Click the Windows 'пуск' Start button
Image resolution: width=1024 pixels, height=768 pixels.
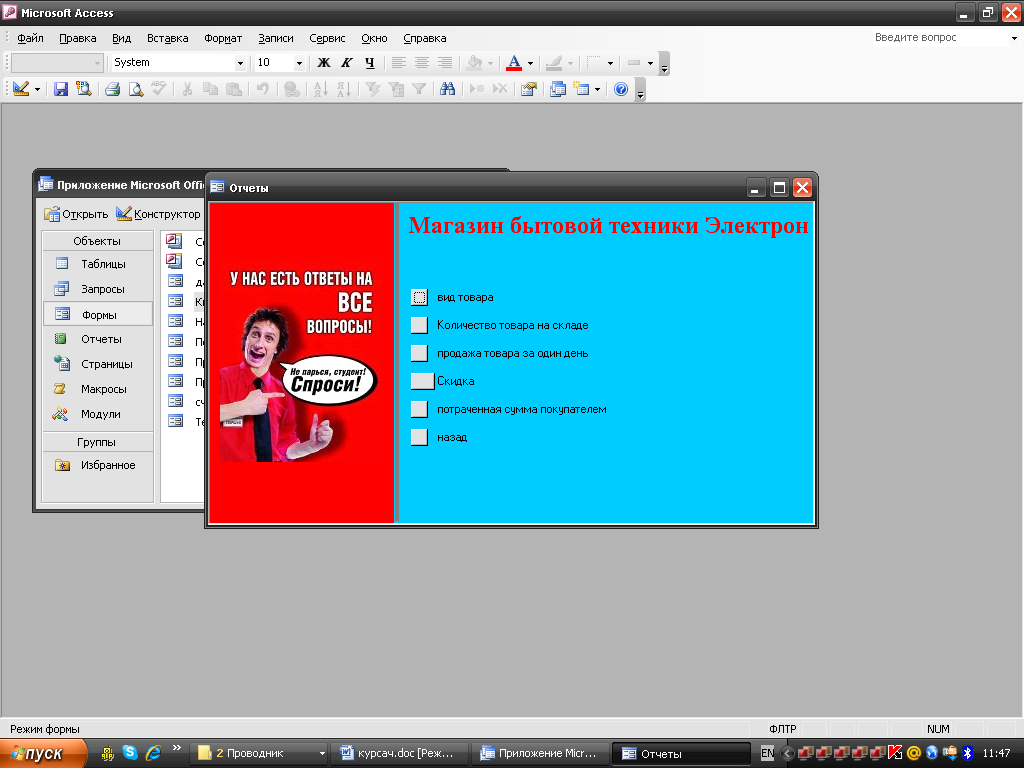tap(43, 754)
